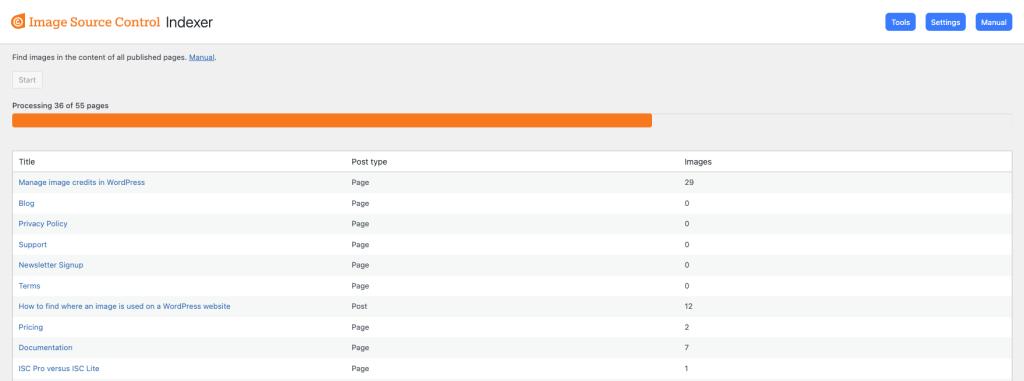1024x381 pixels.
Task: Open the Tools page
Action: point(901,22)
